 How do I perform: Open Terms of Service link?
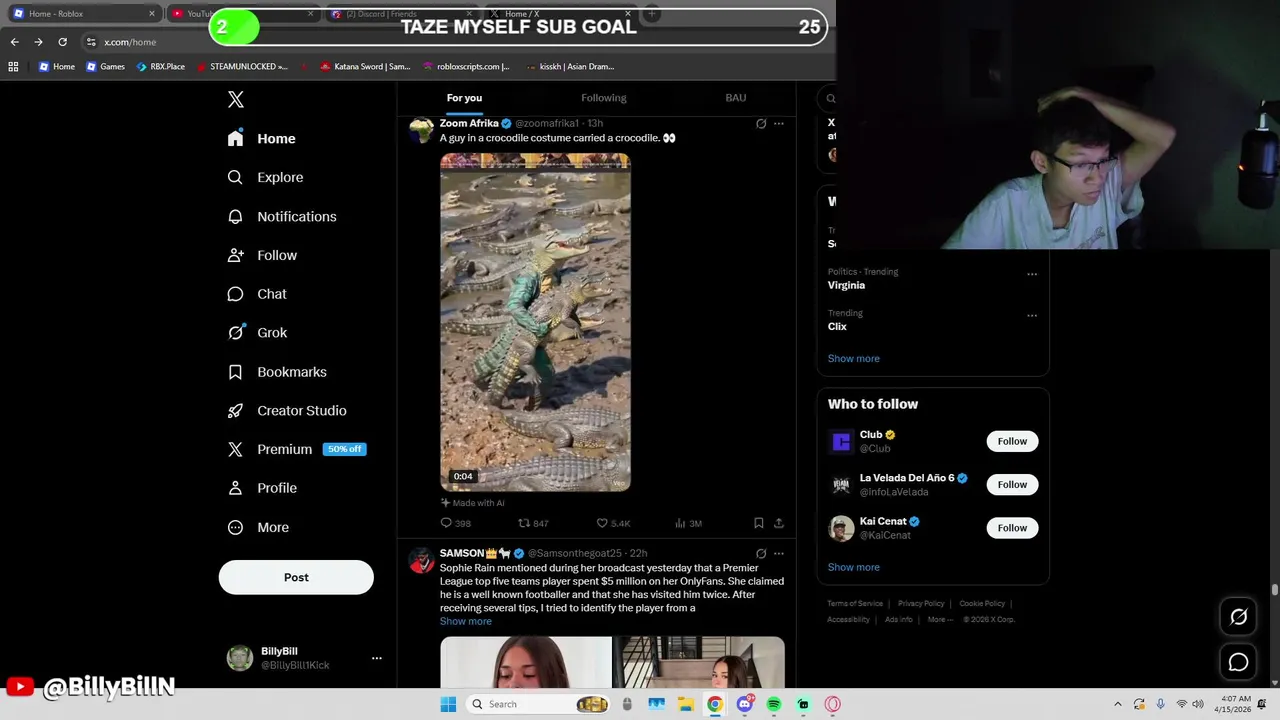click(855, 604)
